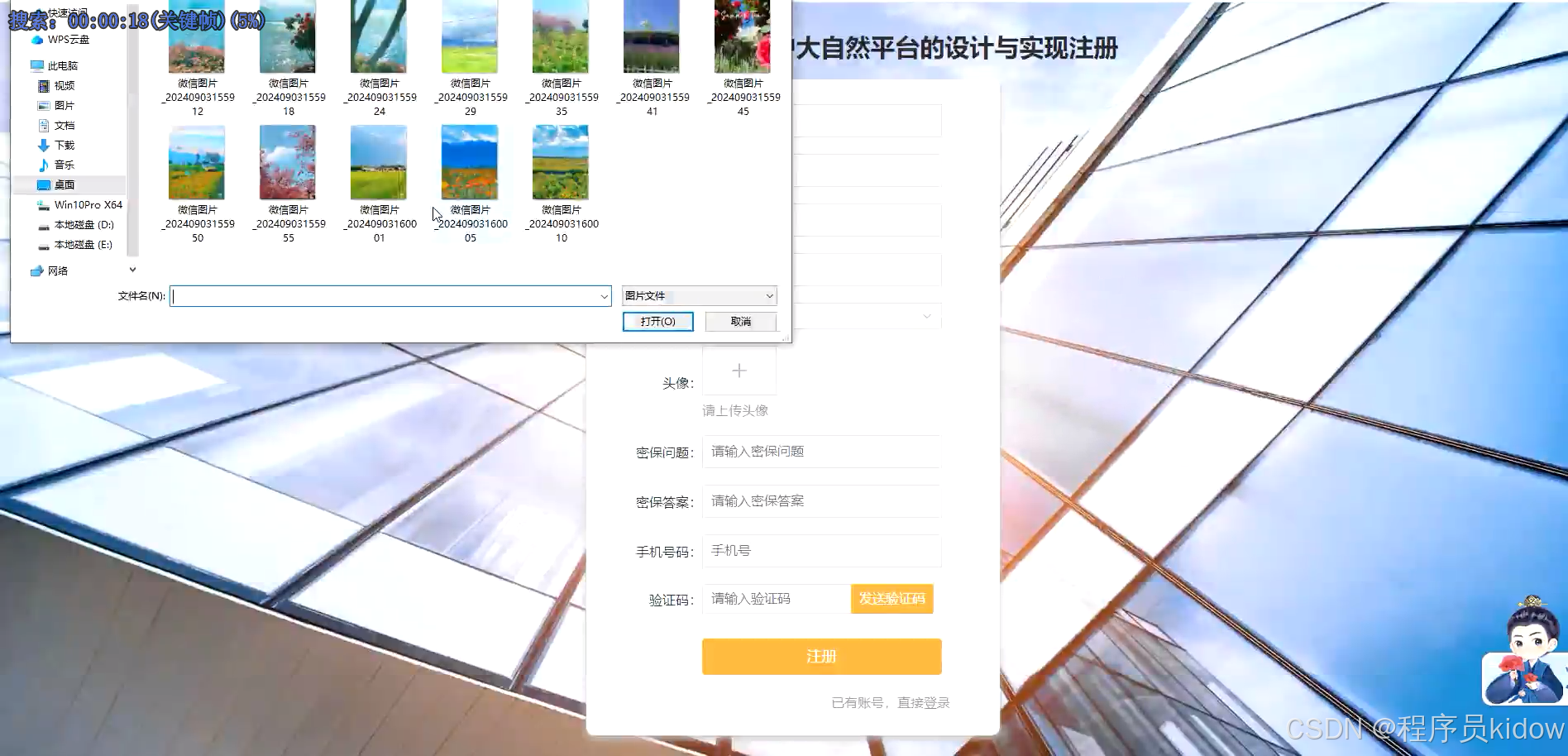Open the 文档 folder icon
This screenshot has height=756, width=1568.
point(64,125)
